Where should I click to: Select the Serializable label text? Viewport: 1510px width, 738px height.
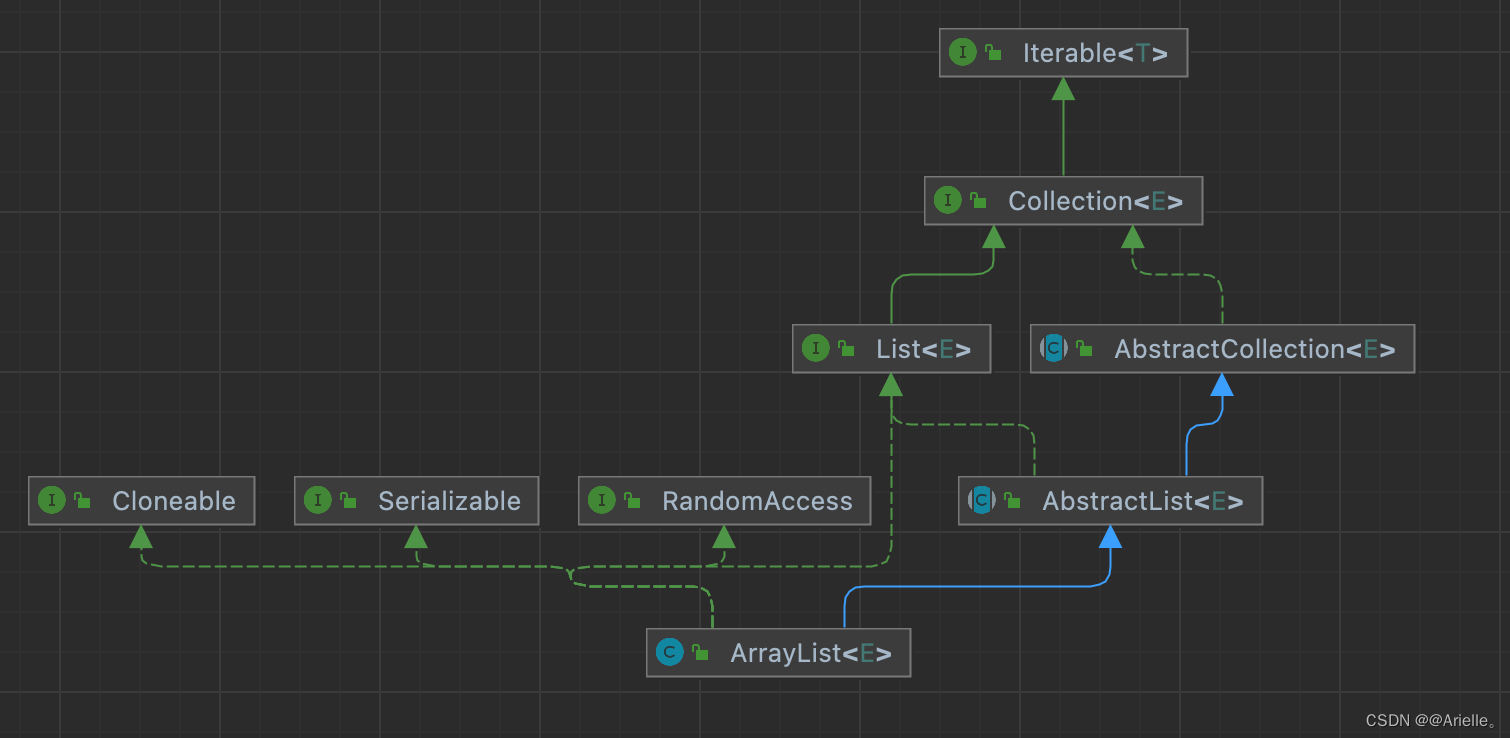[449, 501]
